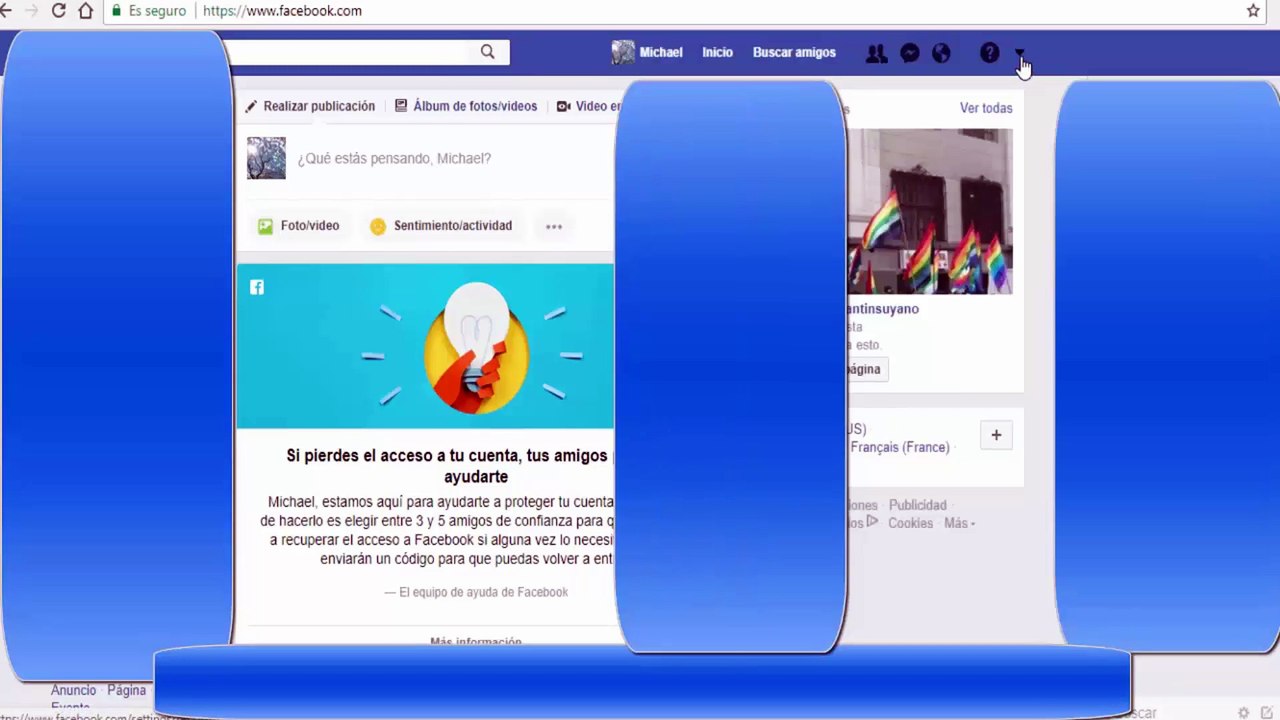The width and height of the screenshot is (1280, 720).
Task: Start a new message with the compose icon
Action: tap(1267, 713)
